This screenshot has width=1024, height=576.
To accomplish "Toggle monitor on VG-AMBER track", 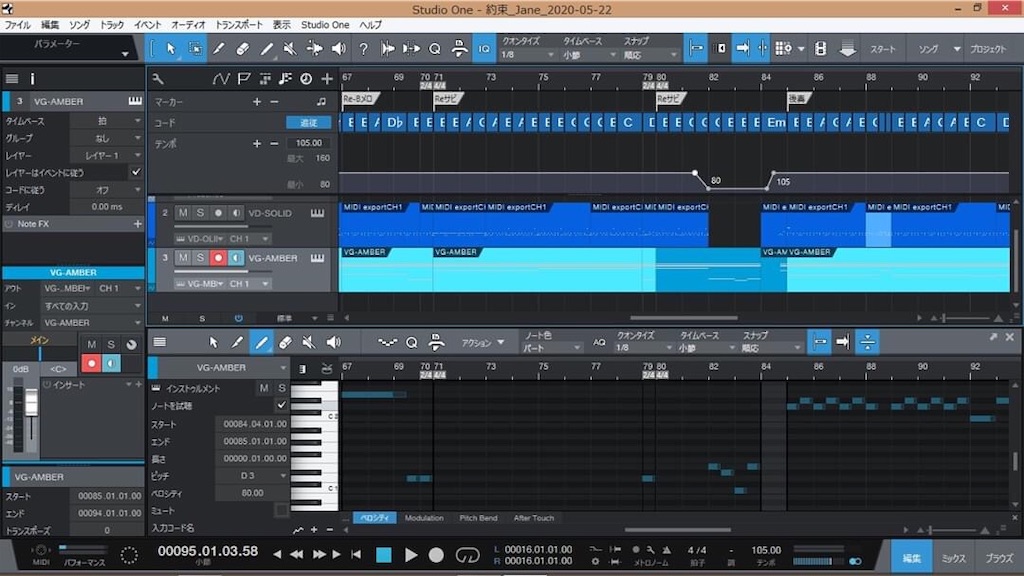I will pos(236,258).
